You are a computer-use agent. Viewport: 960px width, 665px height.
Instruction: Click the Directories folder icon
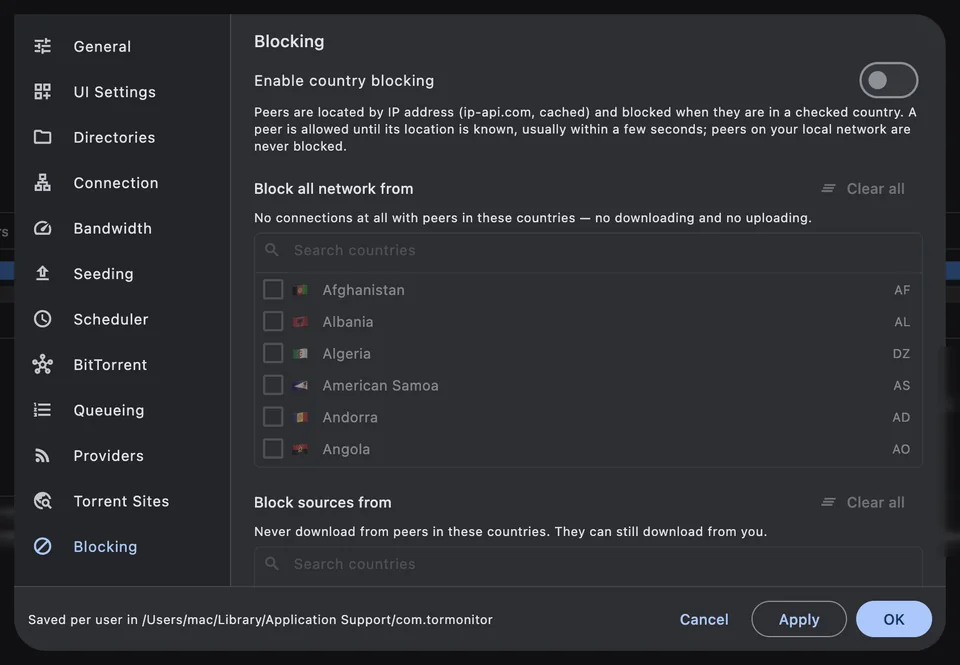click(x=42, y=137)
